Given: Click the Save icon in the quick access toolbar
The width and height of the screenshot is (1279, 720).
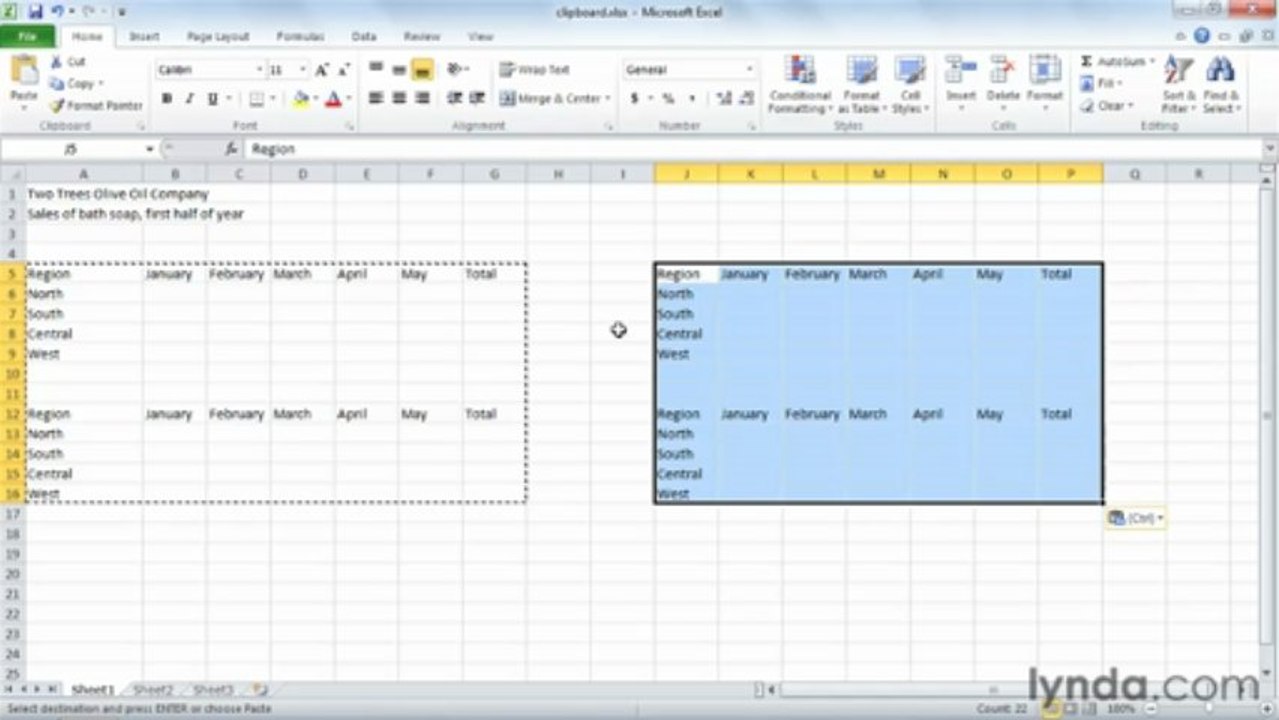Looking at the screenshot, I should point(36,12).
